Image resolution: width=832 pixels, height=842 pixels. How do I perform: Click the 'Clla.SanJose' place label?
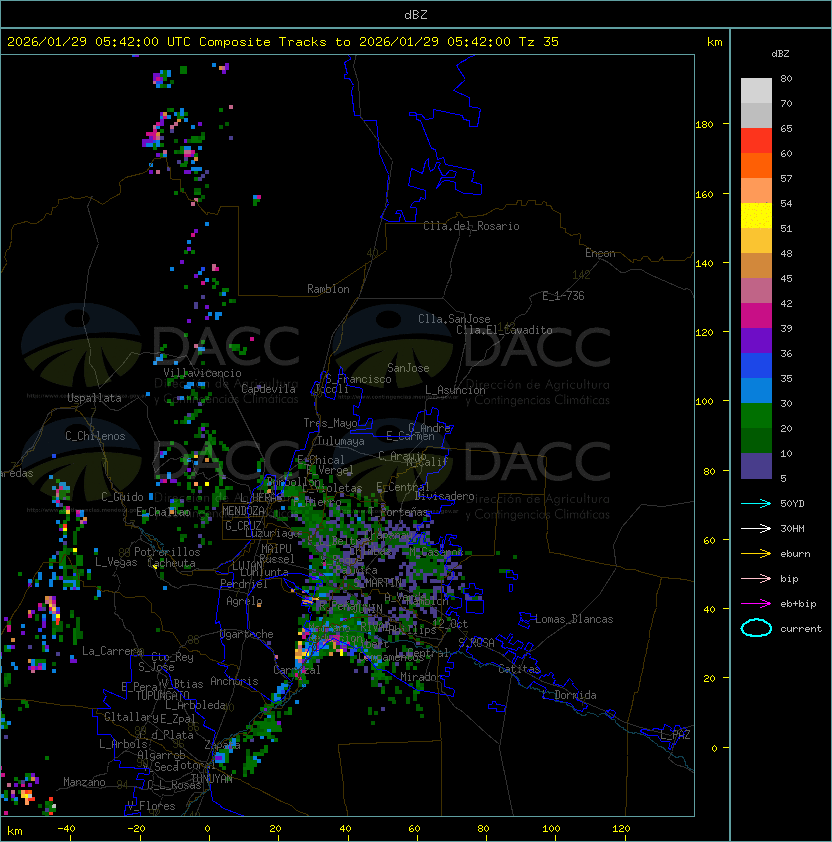454,319
